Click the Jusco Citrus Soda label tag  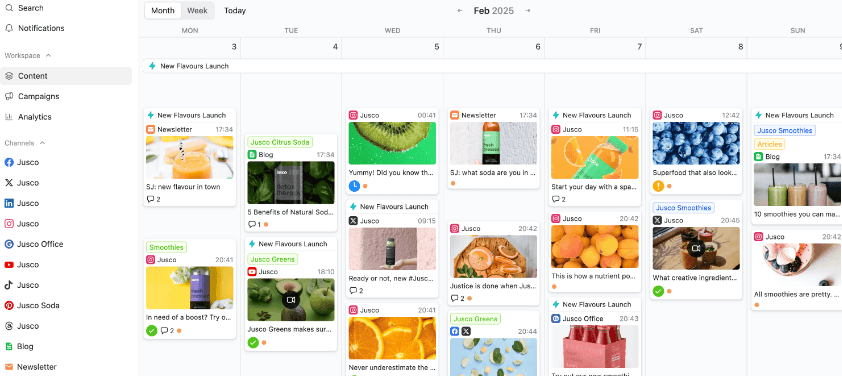280,142
